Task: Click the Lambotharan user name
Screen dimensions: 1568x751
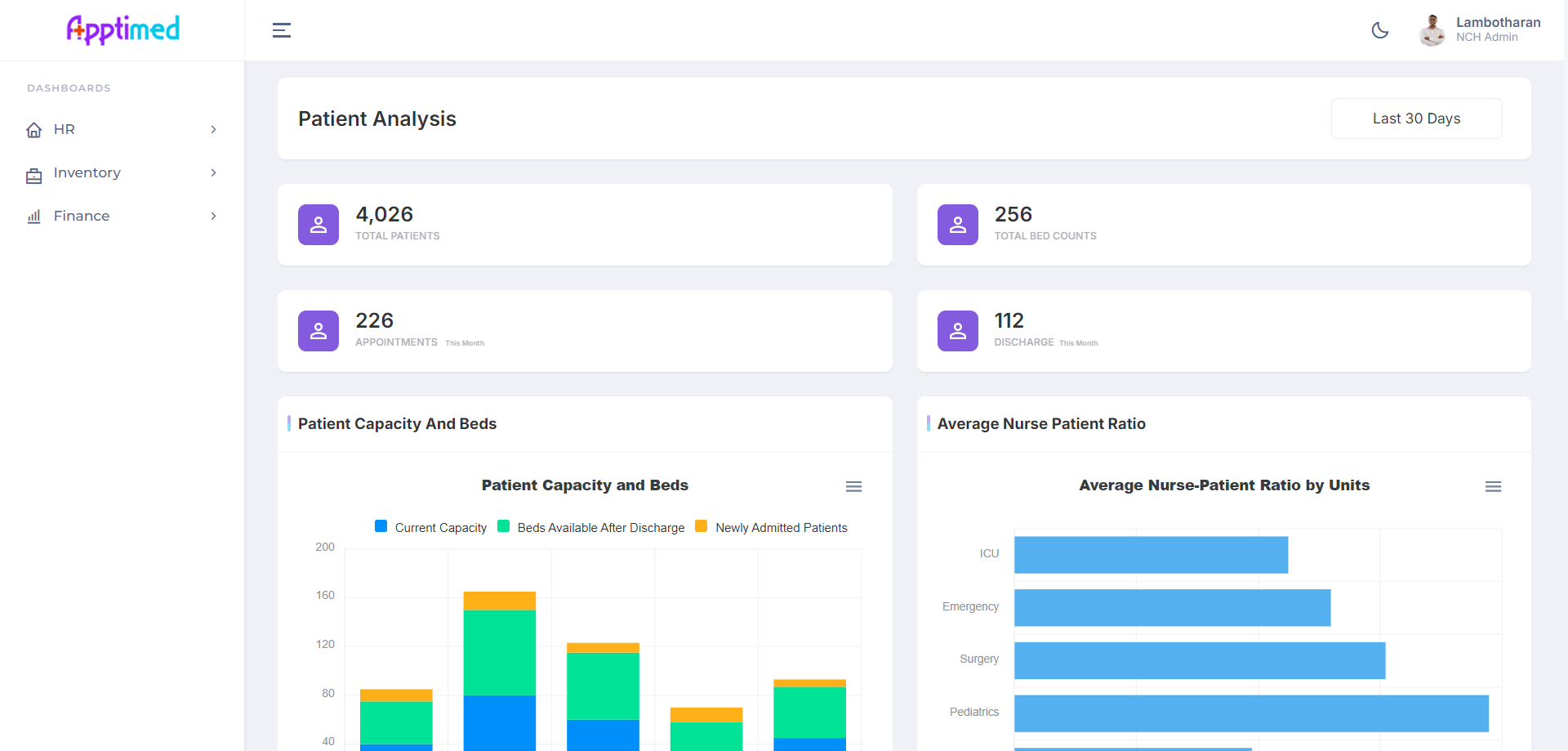Action: 1498,22
